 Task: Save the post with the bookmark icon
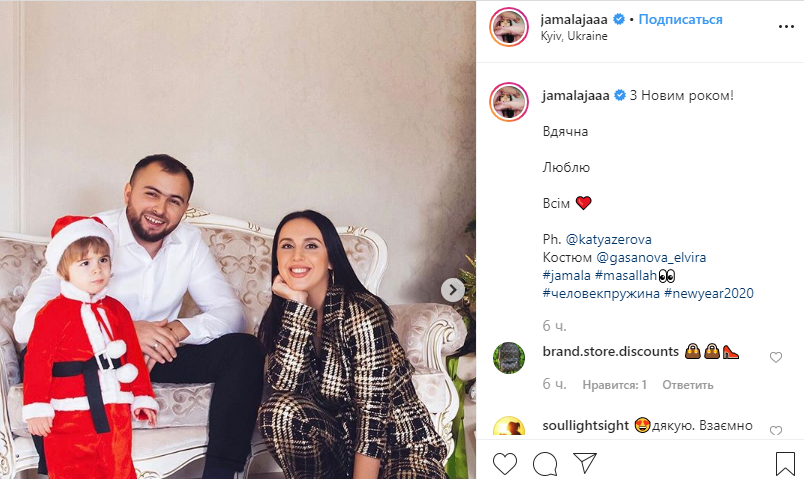(x=785, y=464)
